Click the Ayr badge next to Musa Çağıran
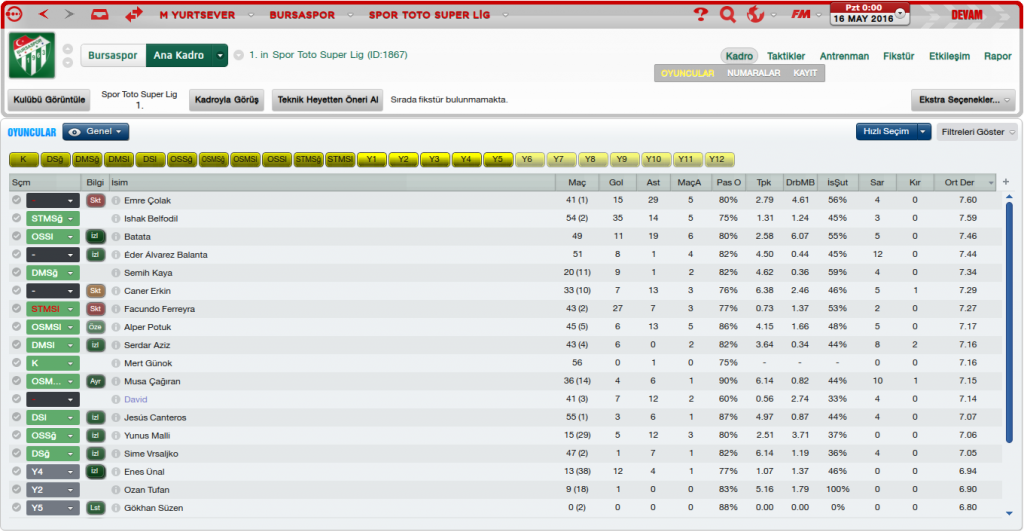 (95, 381)
